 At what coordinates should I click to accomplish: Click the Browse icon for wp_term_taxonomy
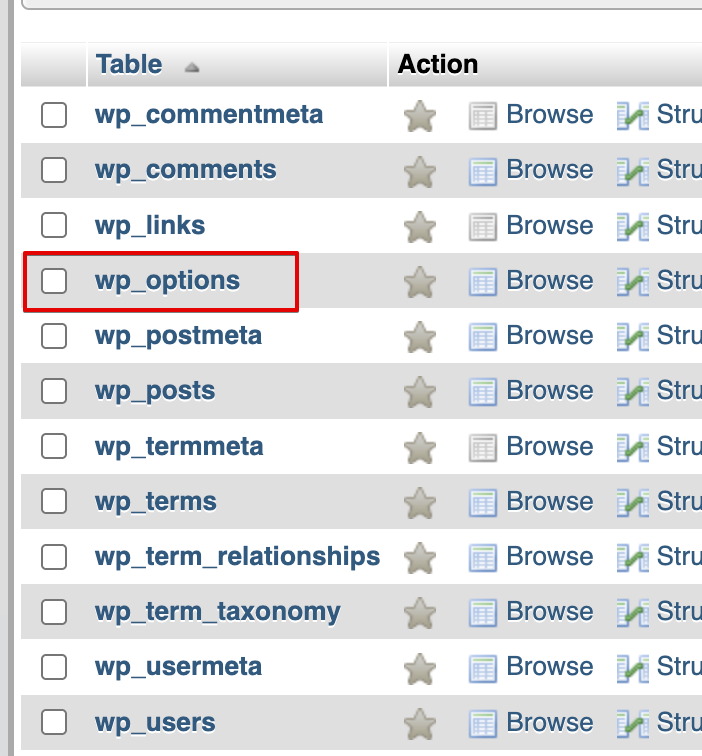[x=484, y=613]
